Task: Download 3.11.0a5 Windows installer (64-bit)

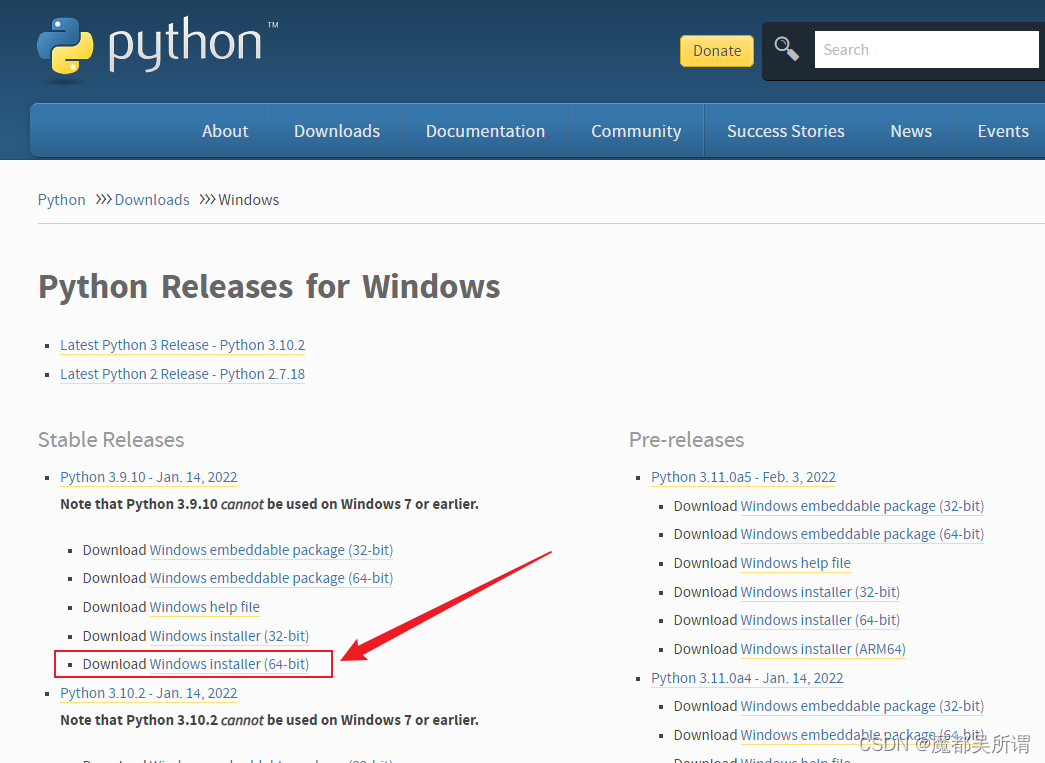Action: [820, 620]
